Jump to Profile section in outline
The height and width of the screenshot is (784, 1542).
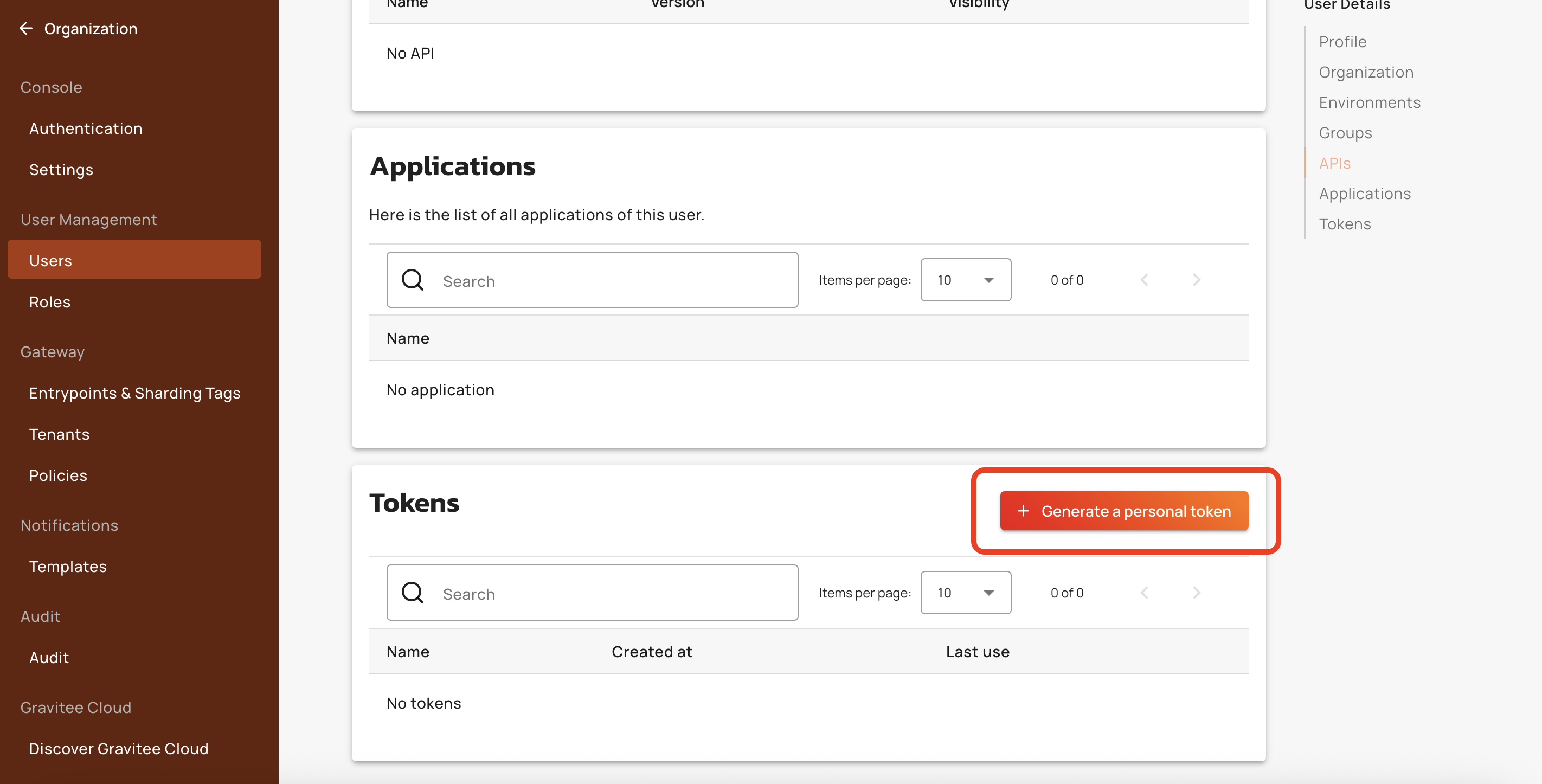pyautogui.click(x=1342, y=42)
